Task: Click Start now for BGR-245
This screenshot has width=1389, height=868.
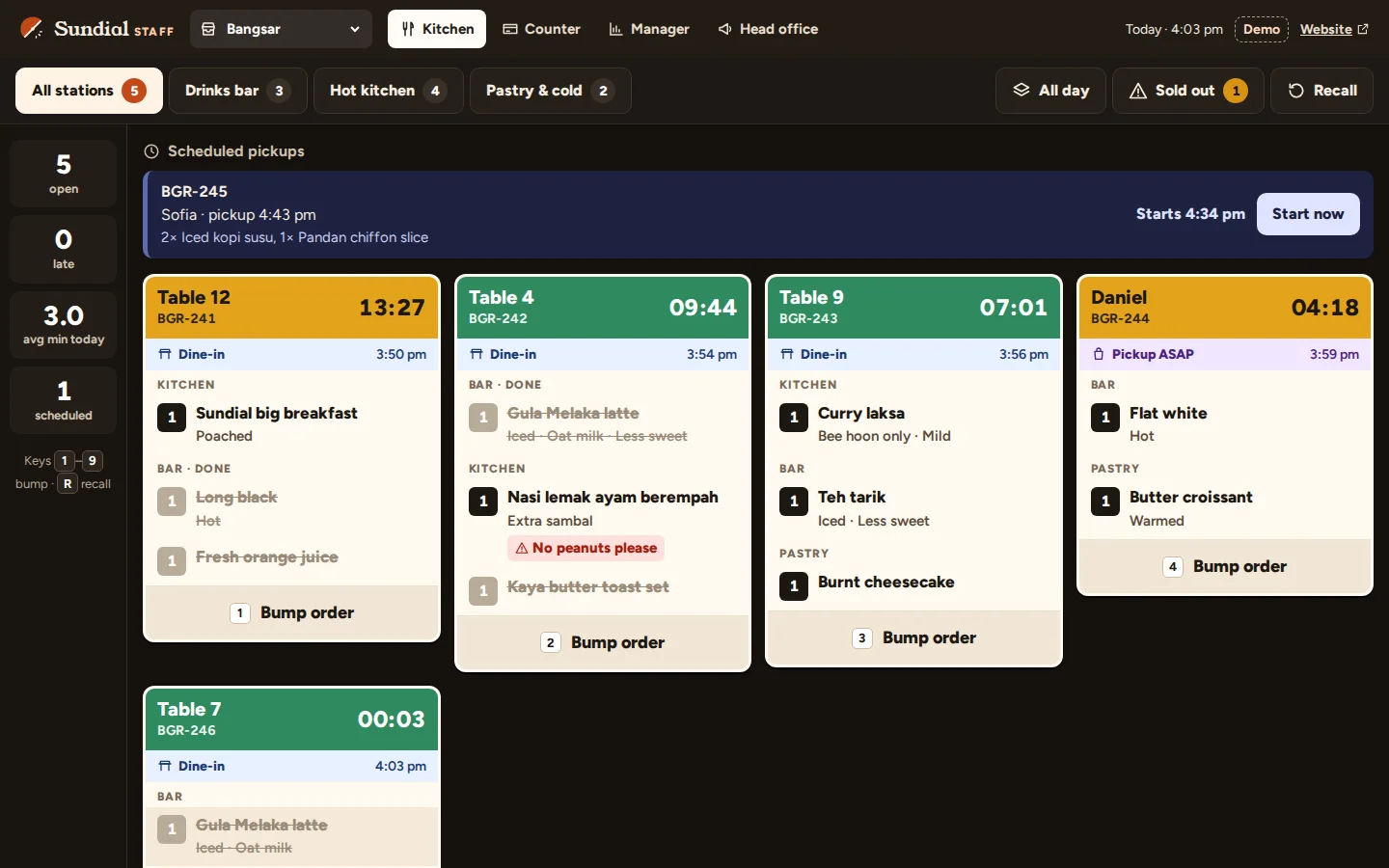Action: [x=1308, y=214]
